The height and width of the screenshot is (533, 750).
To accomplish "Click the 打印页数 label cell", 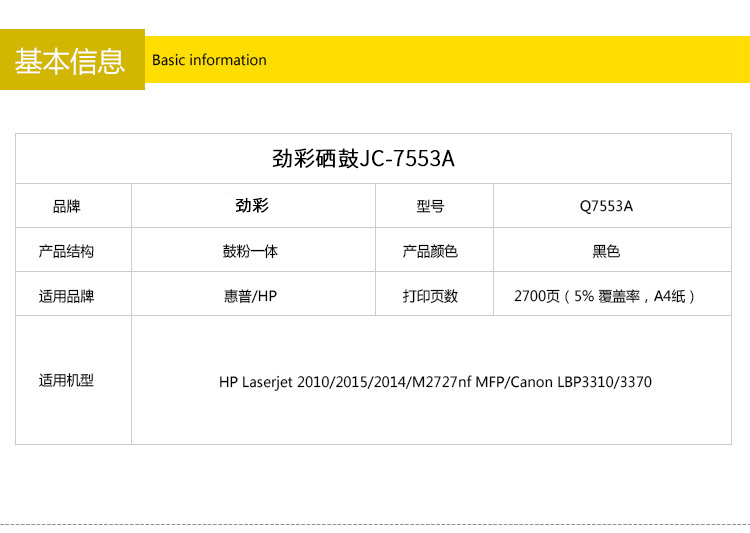I will tap(430, 296).
